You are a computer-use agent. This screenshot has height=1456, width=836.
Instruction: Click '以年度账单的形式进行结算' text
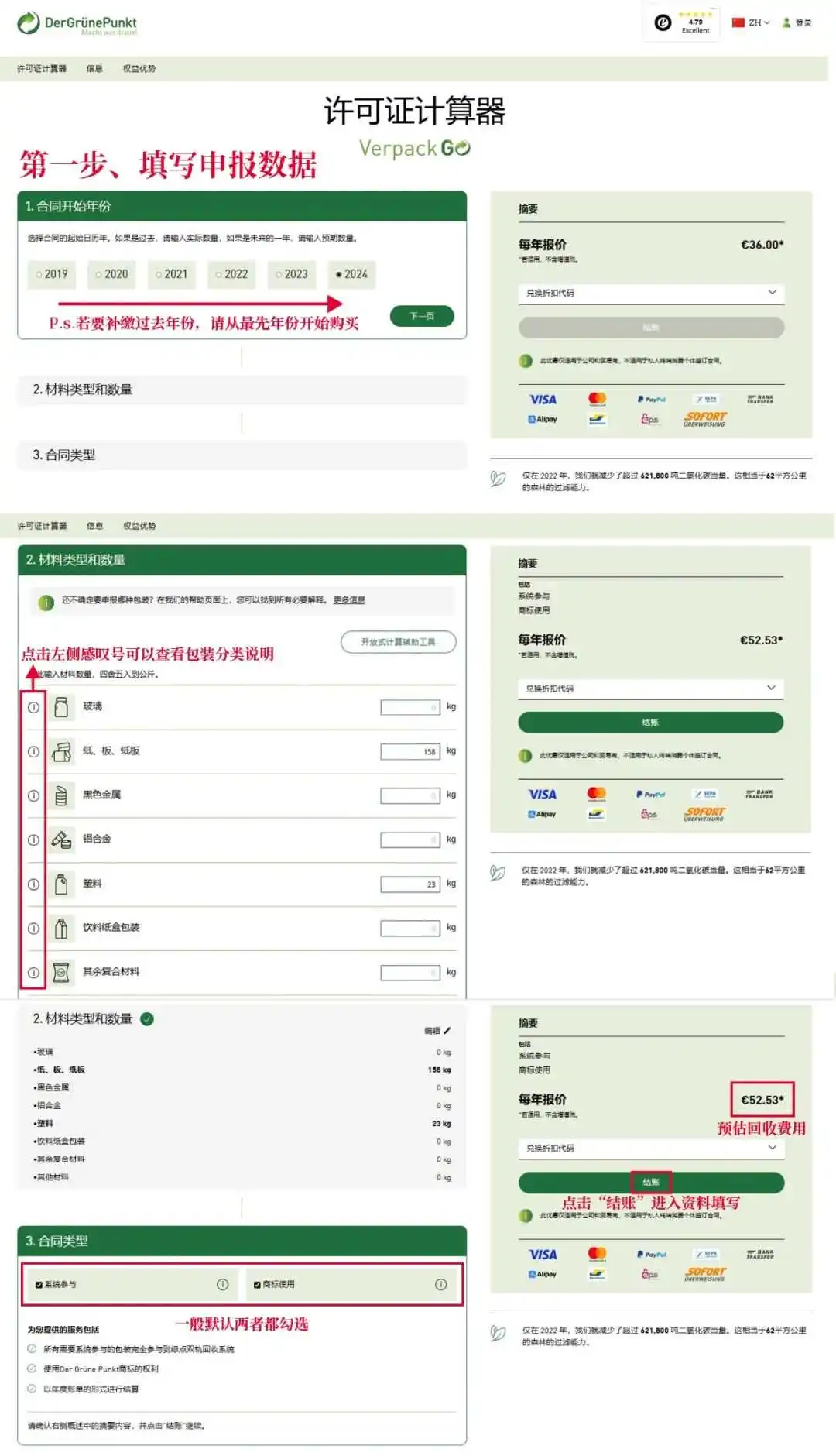pyautogui.click(x=91, y=1389)
